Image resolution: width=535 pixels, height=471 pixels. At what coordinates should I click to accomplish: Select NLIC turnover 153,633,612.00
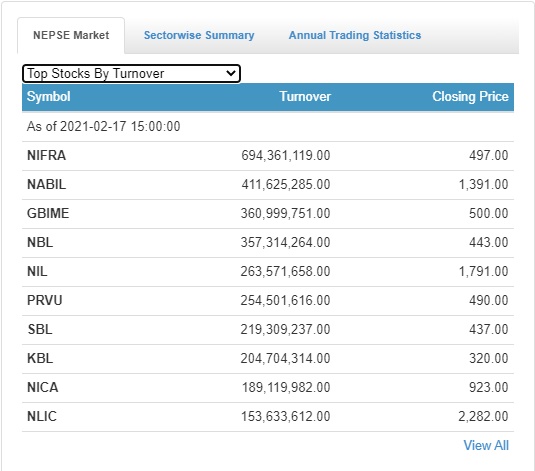286,416
